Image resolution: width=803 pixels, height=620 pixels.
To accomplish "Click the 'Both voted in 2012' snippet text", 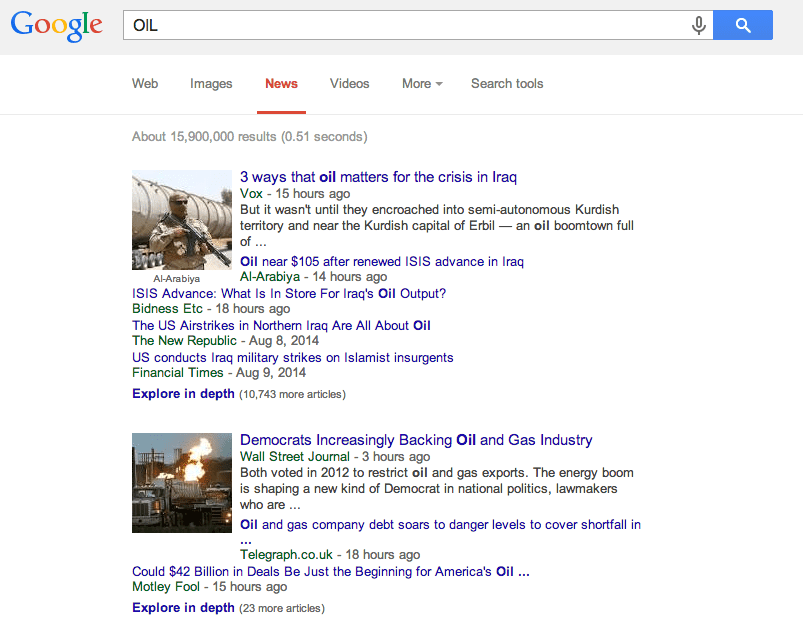I will pyautogui.click(x=437, y=488).
